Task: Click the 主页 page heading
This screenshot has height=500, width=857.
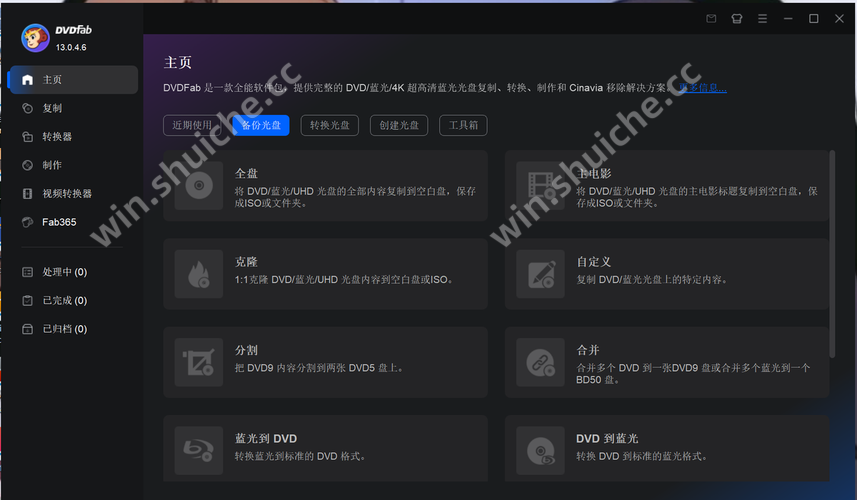Action: [178, 62]
